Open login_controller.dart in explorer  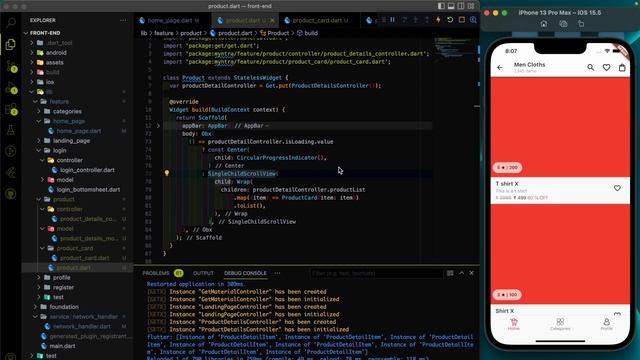(87, 170)
